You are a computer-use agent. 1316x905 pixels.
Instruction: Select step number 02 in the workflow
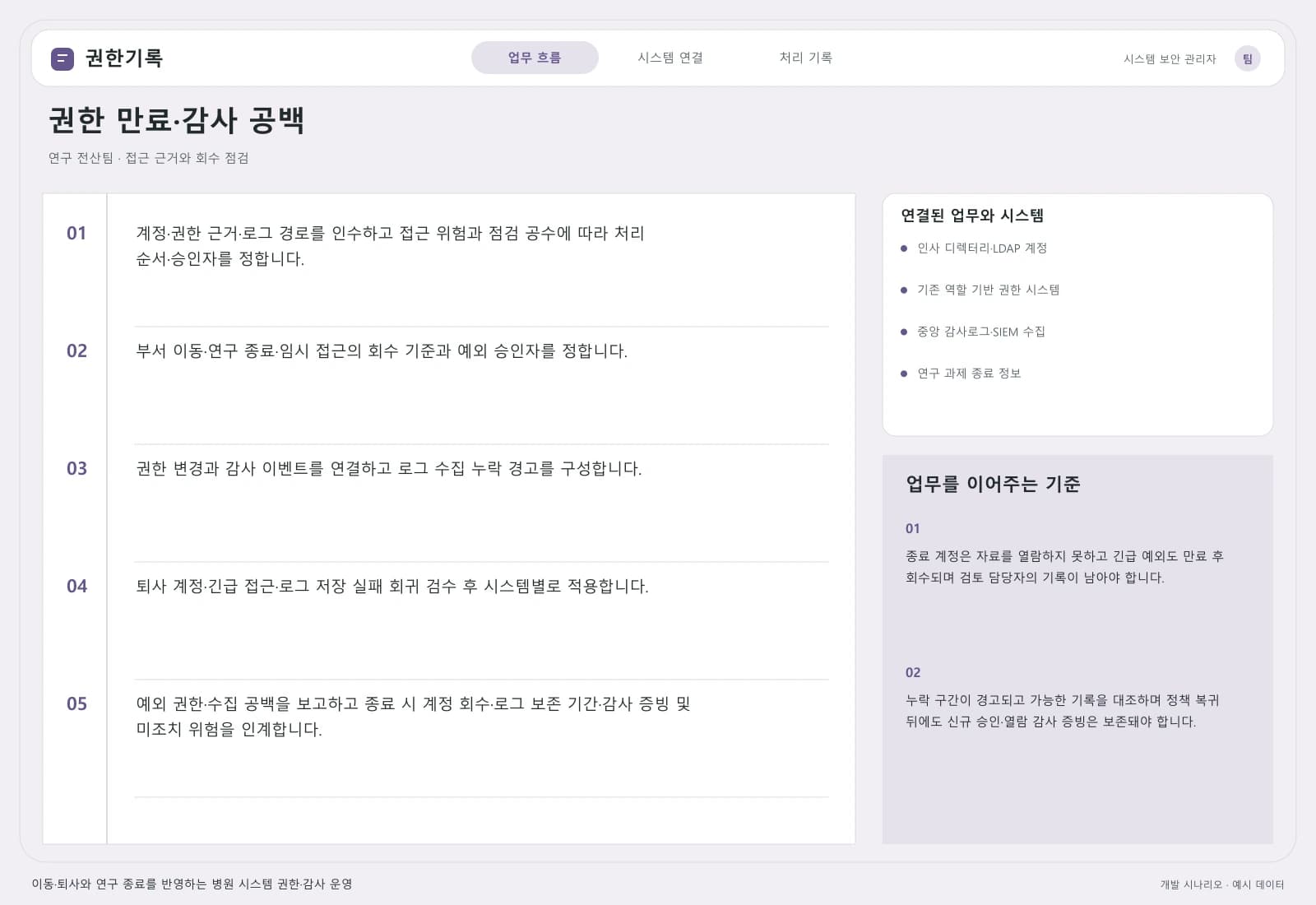pyautogui.click(x=76, y=350)
